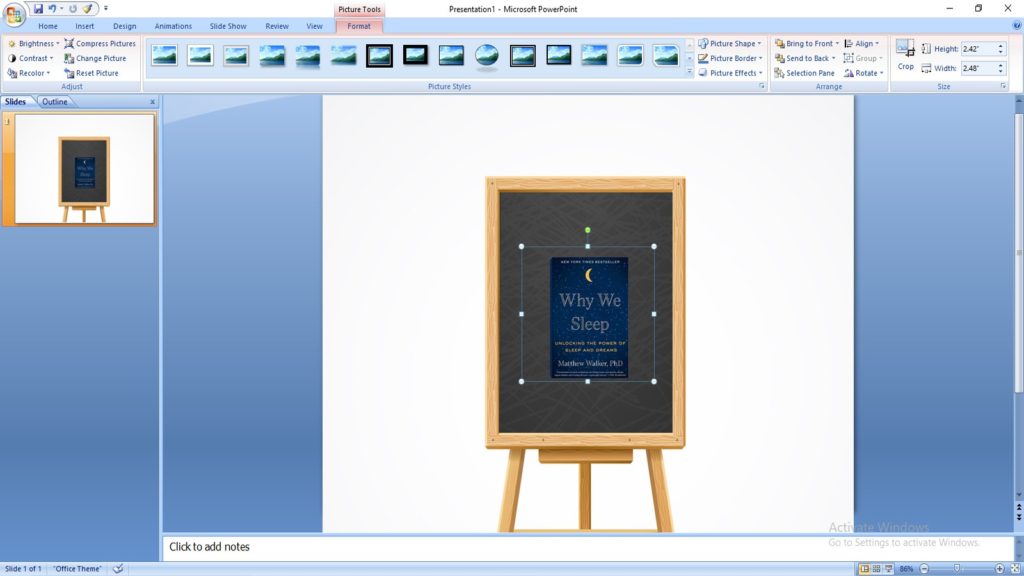This screenshot has height=576, width=1024.
Task: Open the Contrast dropdown
Action: pos(31,58)
